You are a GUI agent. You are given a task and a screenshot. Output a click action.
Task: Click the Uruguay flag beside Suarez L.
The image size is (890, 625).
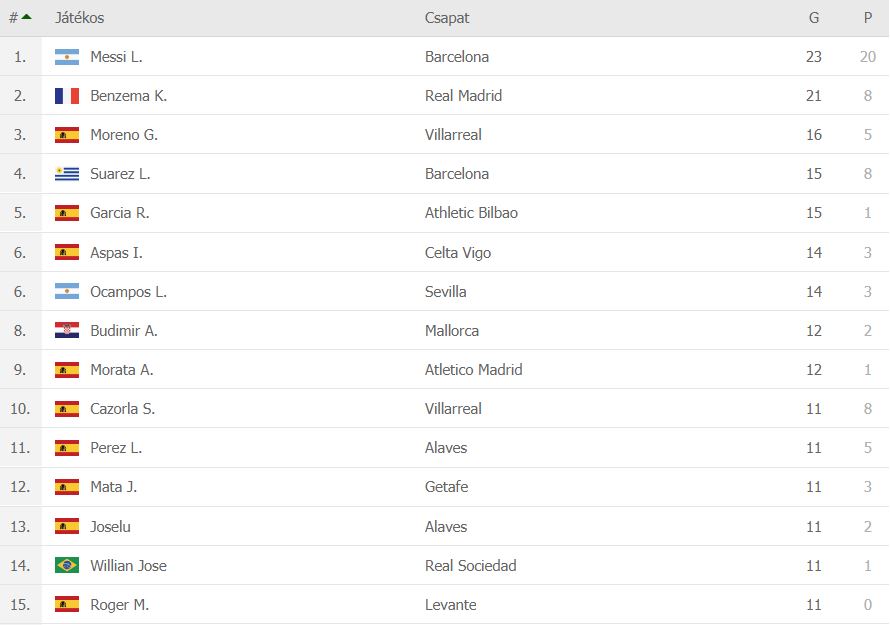[x=67, y=174]
